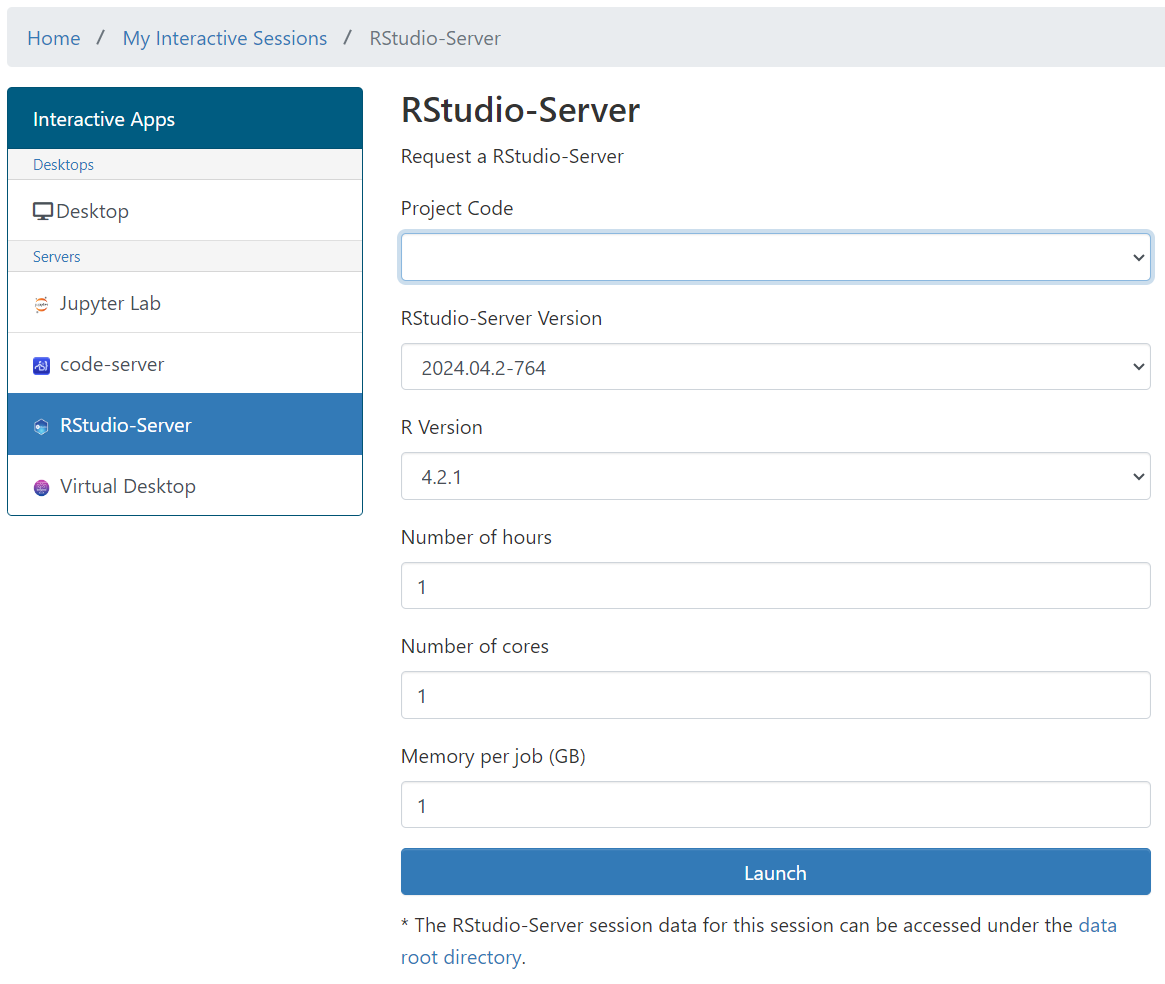Focus the Number of hours field
The width and height of the screenshot is (1165, 984).
[x=775, y=585]
